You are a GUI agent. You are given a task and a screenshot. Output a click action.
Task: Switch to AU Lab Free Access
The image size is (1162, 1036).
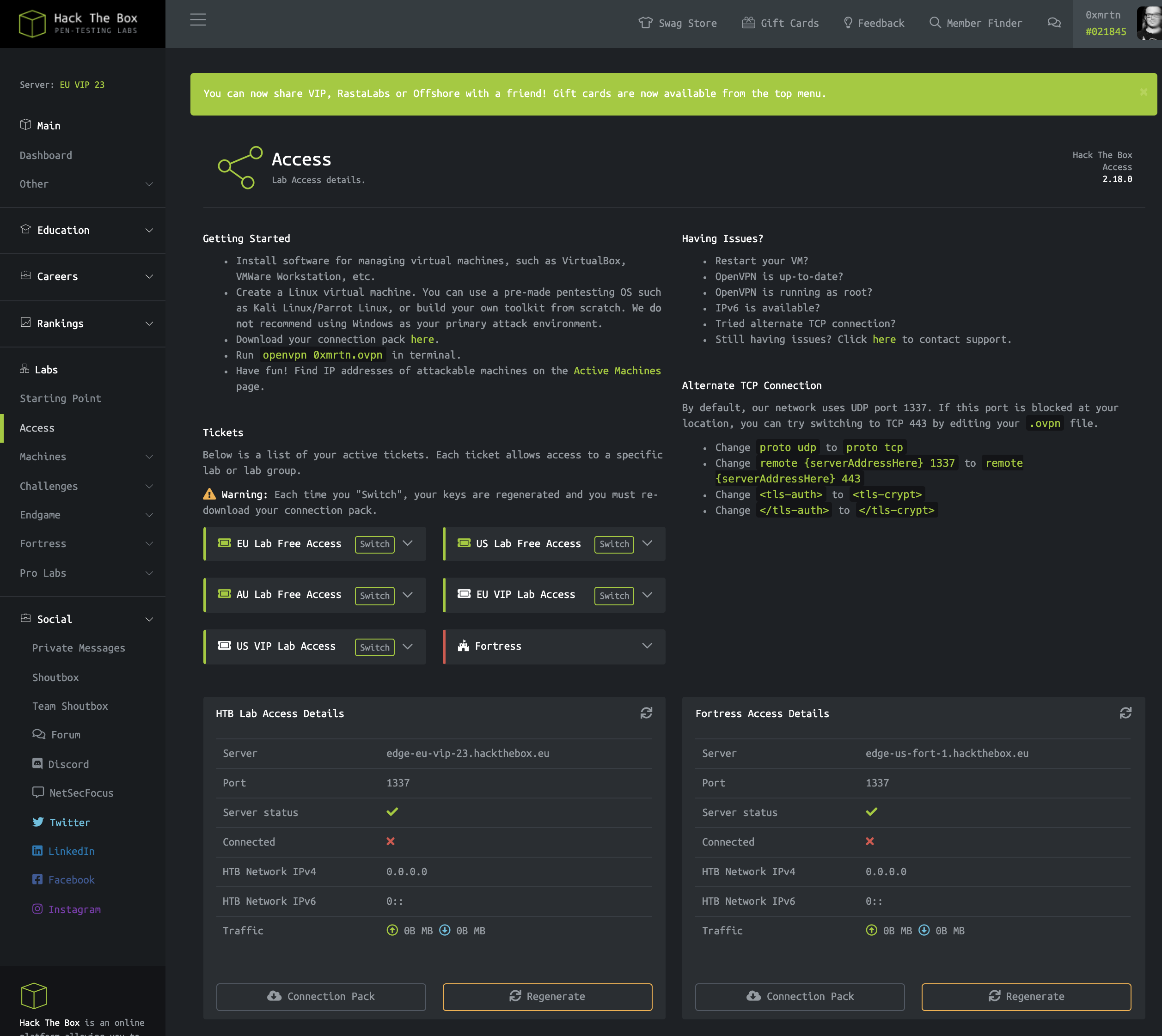pos(374,596)
